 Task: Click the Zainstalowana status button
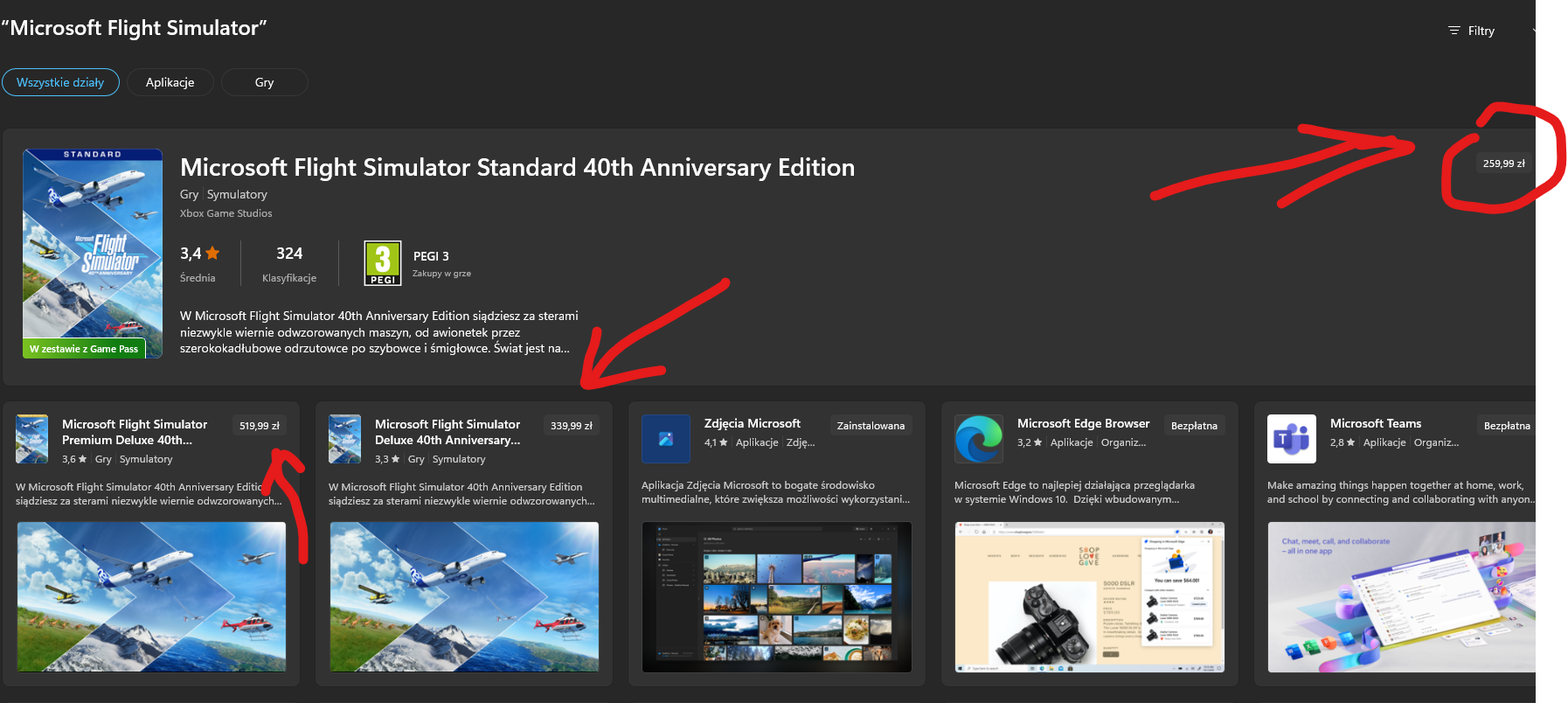click(871, 426)
